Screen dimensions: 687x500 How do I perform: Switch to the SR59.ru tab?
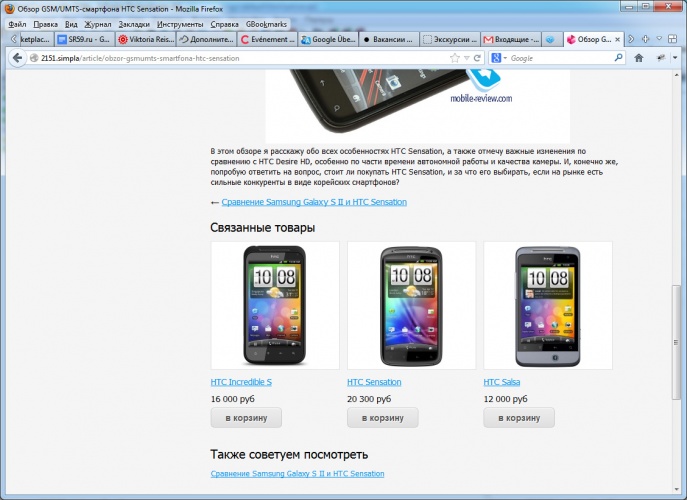(85, 39)
